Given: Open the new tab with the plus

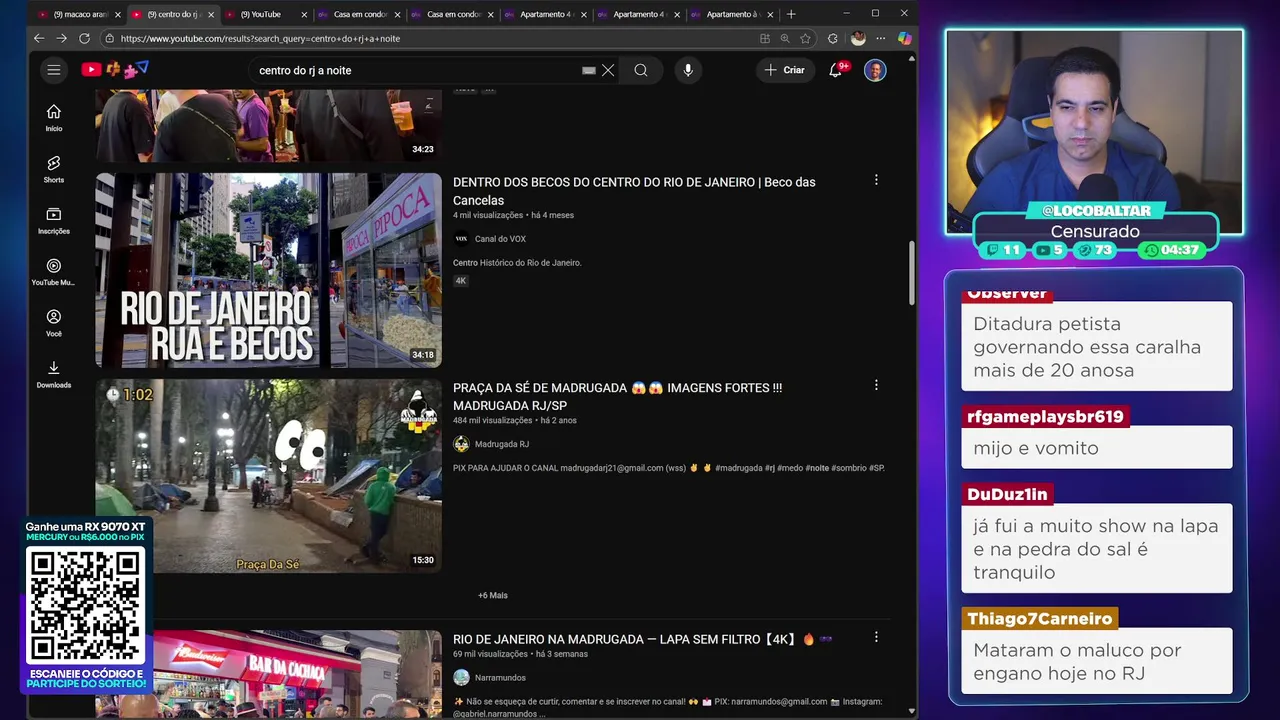Looking at the screenshot, I should [x=791, y=14].
